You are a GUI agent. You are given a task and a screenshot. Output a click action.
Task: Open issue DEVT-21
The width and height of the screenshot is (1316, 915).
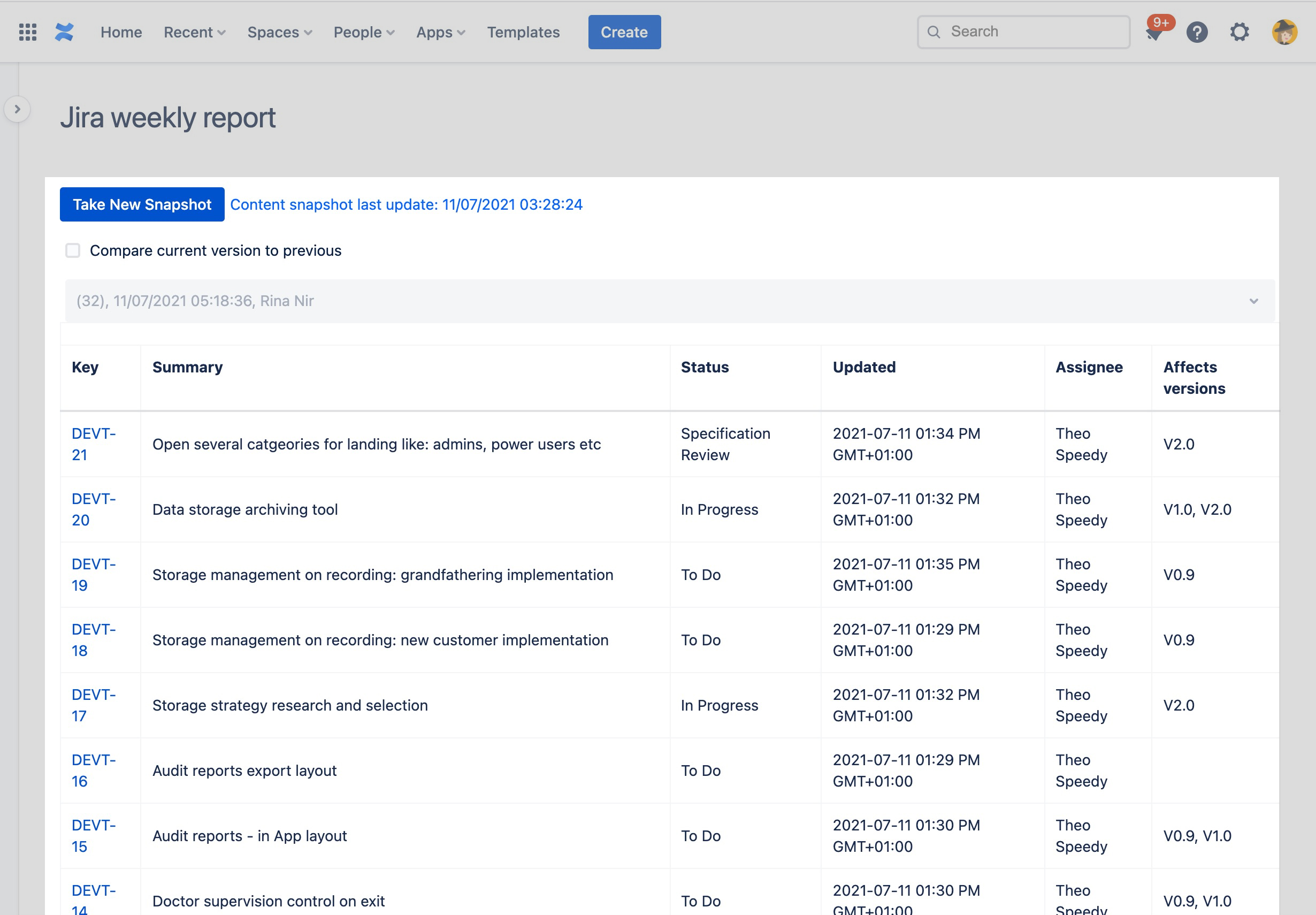click(x=94, y=444)
